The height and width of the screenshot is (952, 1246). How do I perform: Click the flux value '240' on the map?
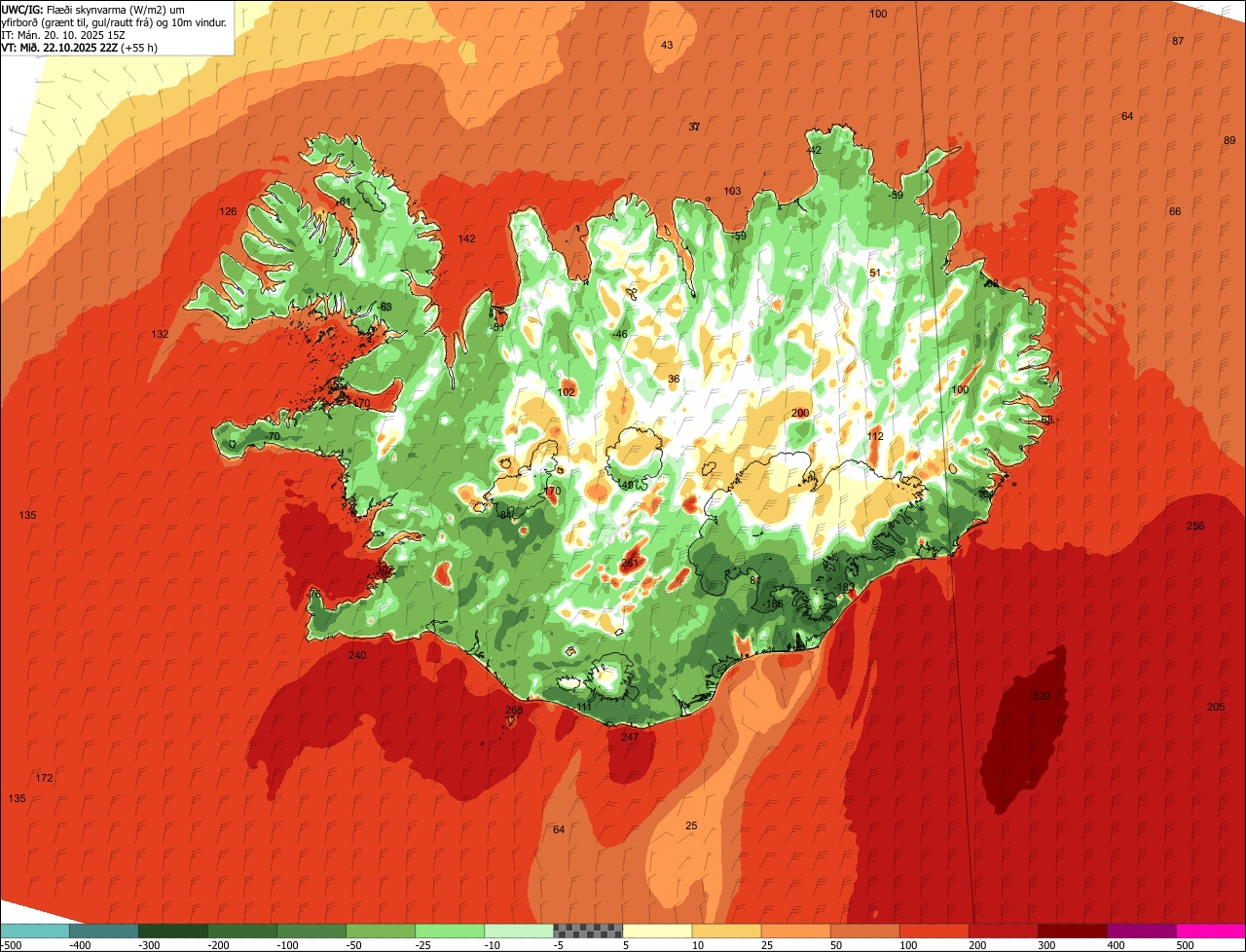click(x=357, y=656)
